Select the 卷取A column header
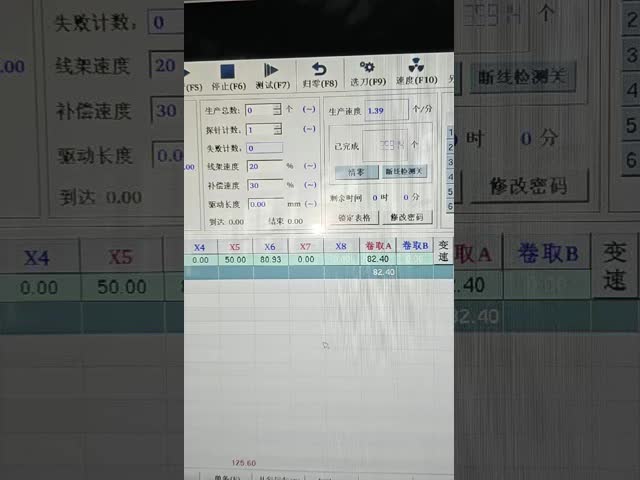The width and height of the screenshot is (640, 480). (x=378, y=246)
